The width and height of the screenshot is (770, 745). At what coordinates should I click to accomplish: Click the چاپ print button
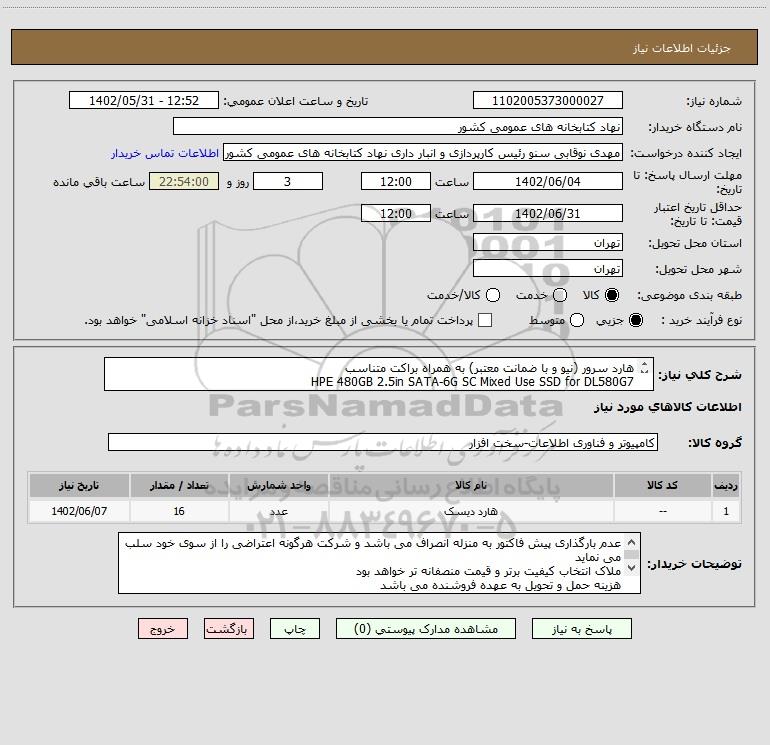[295, 629]
